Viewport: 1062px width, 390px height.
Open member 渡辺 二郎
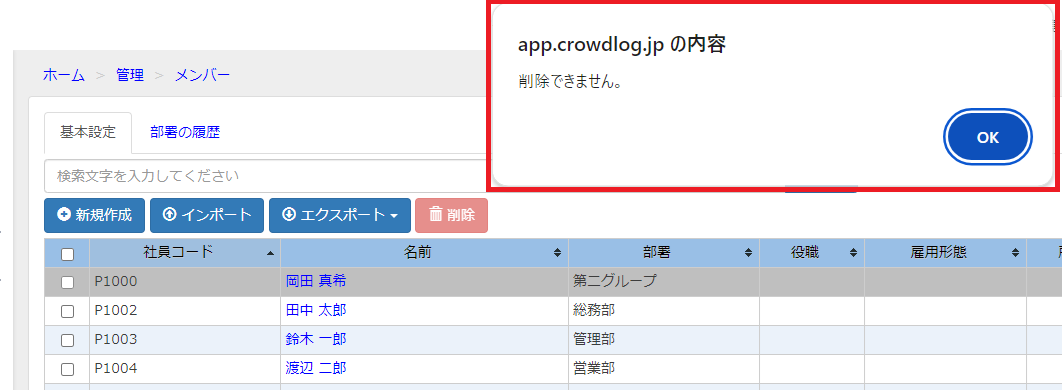pyautogui.click(x=316, y=368)
